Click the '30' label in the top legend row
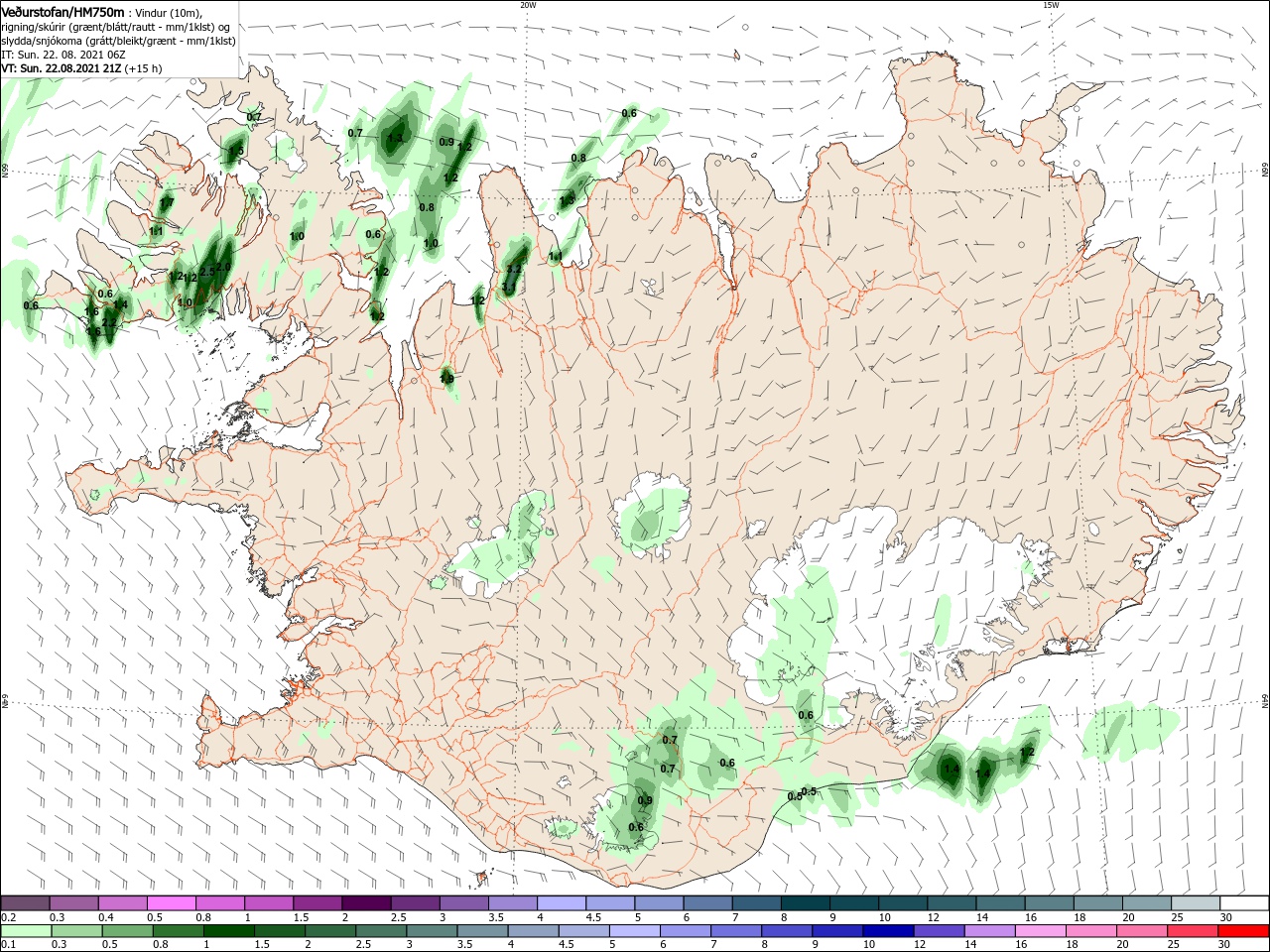1270x952 pixels. [x=1225, y=917]
